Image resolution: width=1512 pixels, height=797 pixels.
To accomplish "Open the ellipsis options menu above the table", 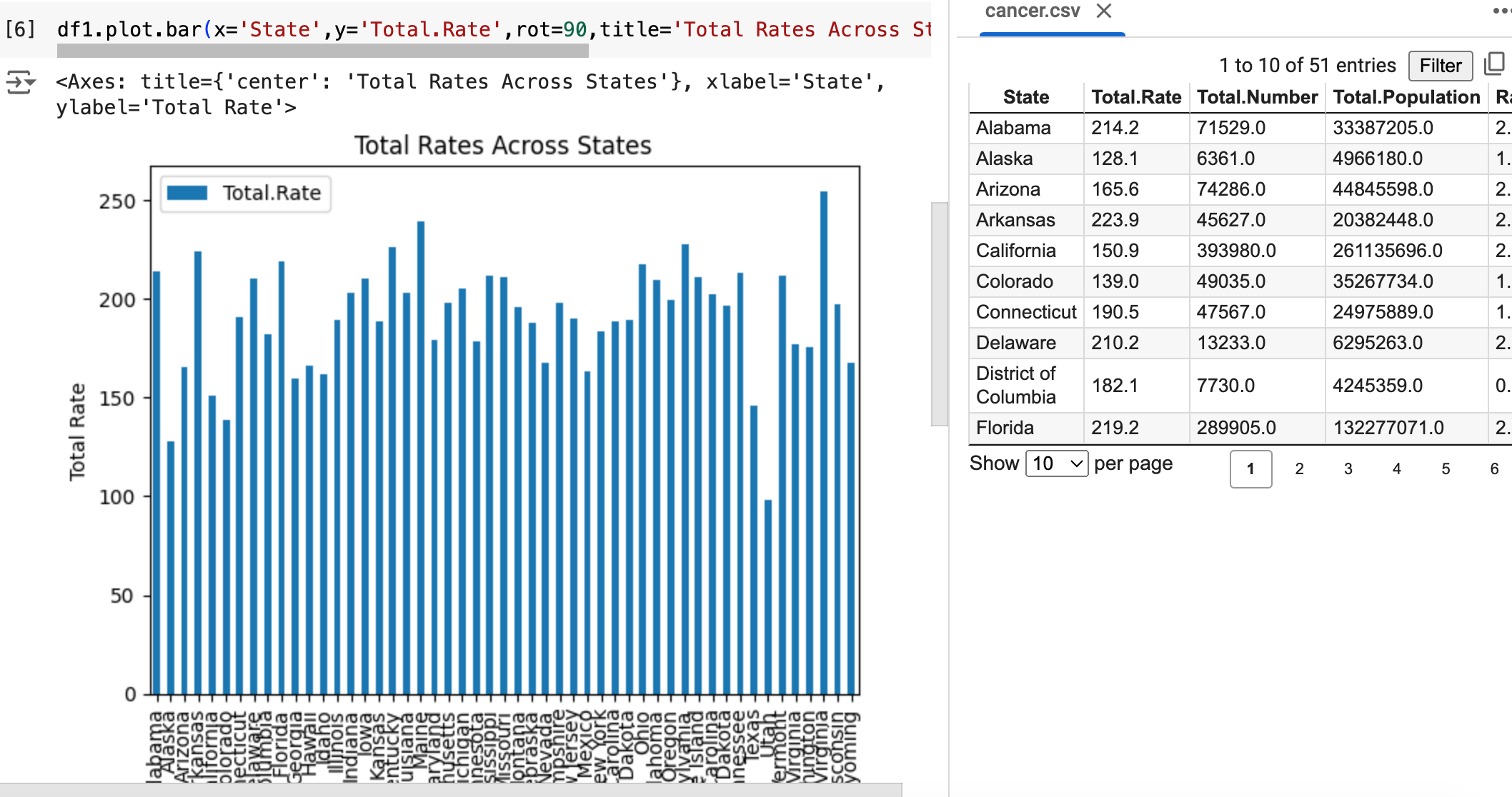I will tap(1501, 11).
